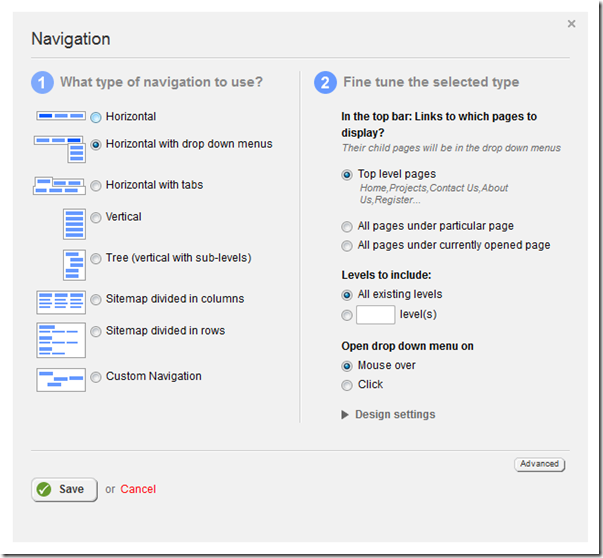Set drop down menu to open on Click
The image size is (603, 558).
pyautogui.click(x=347, y=385)
